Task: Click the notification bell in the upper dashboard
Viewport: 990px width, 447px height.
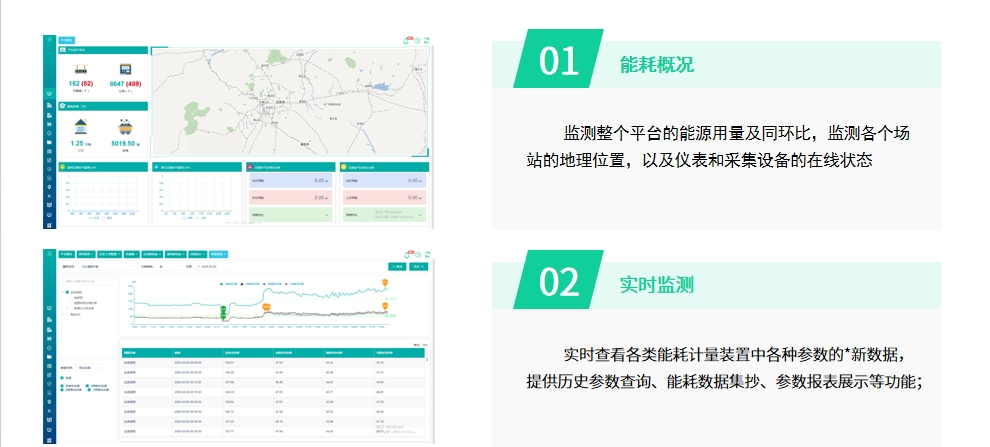Action: [407, 40]
